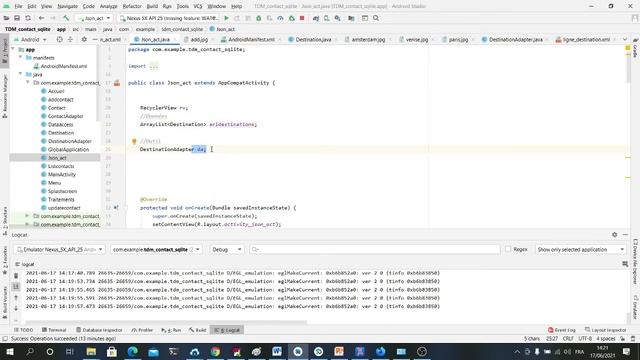Open the Refactor menu
Image resolution: width=640 pixels, height=360 pixels.
[132, 6]
